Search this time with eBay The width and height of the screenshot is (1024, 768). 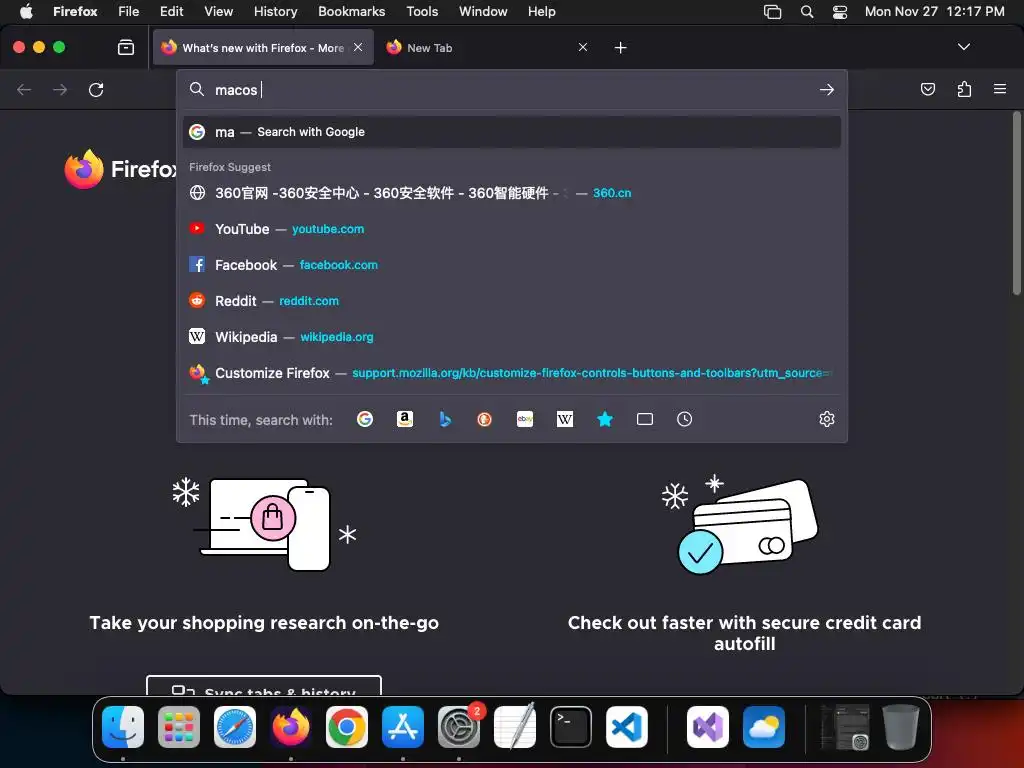(525, 419)
